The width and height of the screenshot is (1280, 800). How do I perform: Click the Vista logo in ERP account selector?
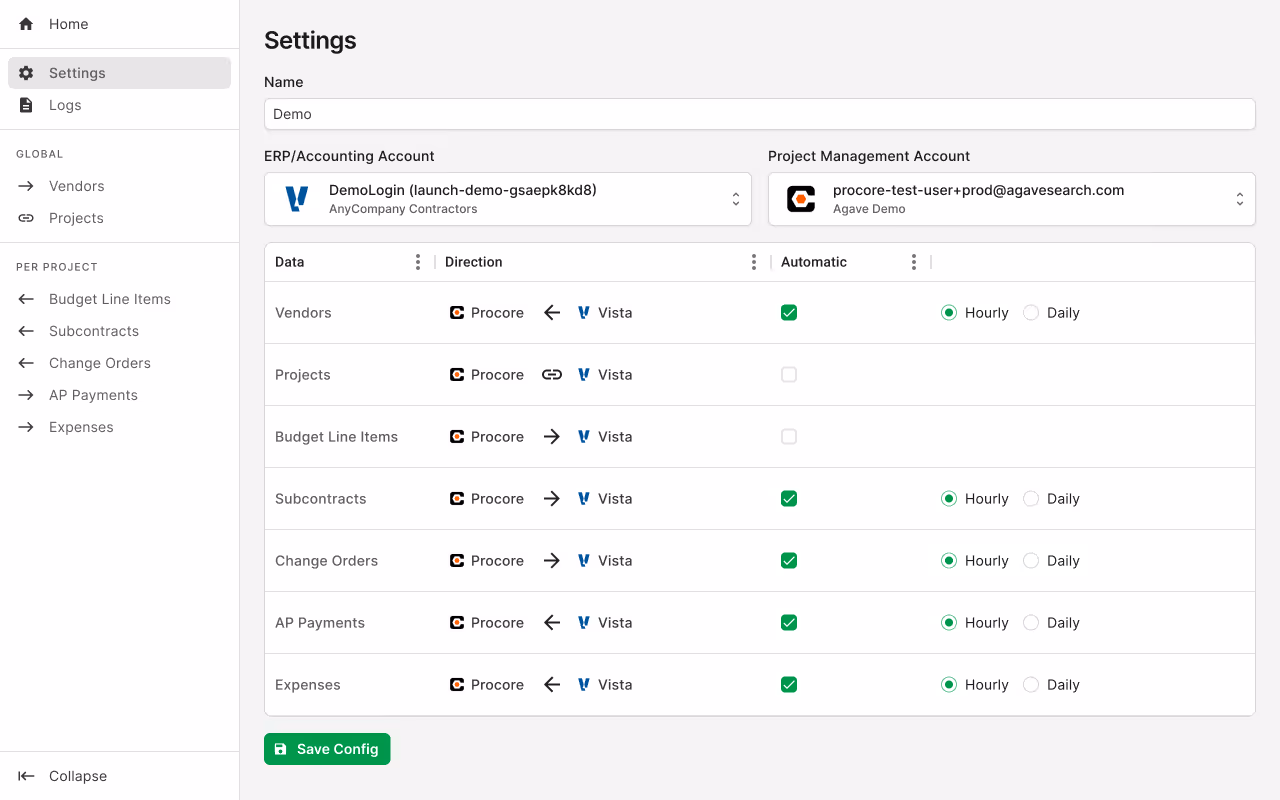[297, 199]
